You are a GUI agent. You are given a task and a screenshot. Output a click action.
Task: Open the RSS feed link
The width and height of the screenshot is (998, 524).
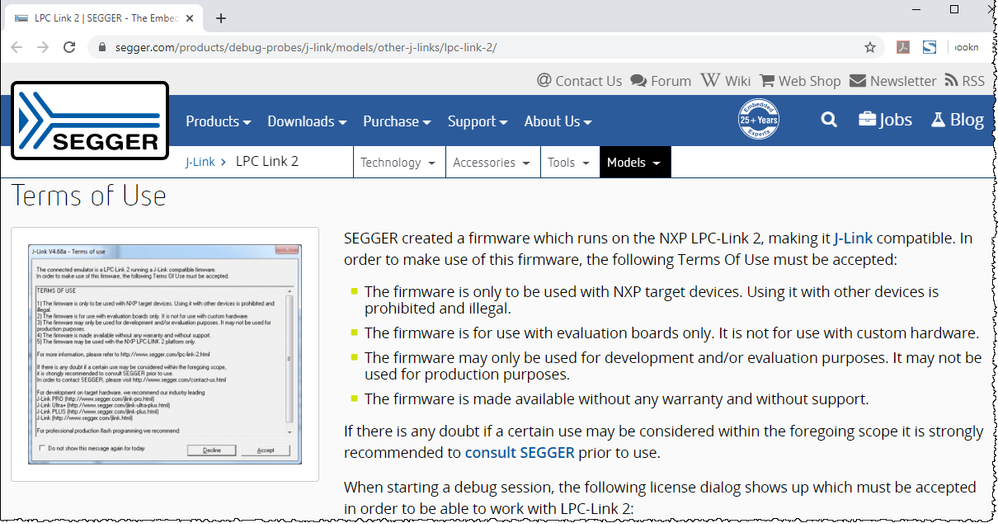(x=965, y=81)
